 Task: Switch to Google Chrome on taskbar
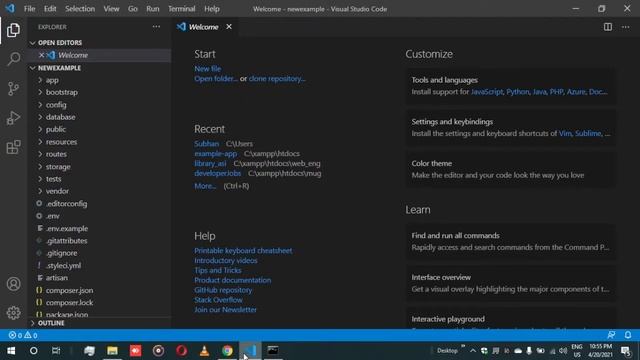(227, 351)
